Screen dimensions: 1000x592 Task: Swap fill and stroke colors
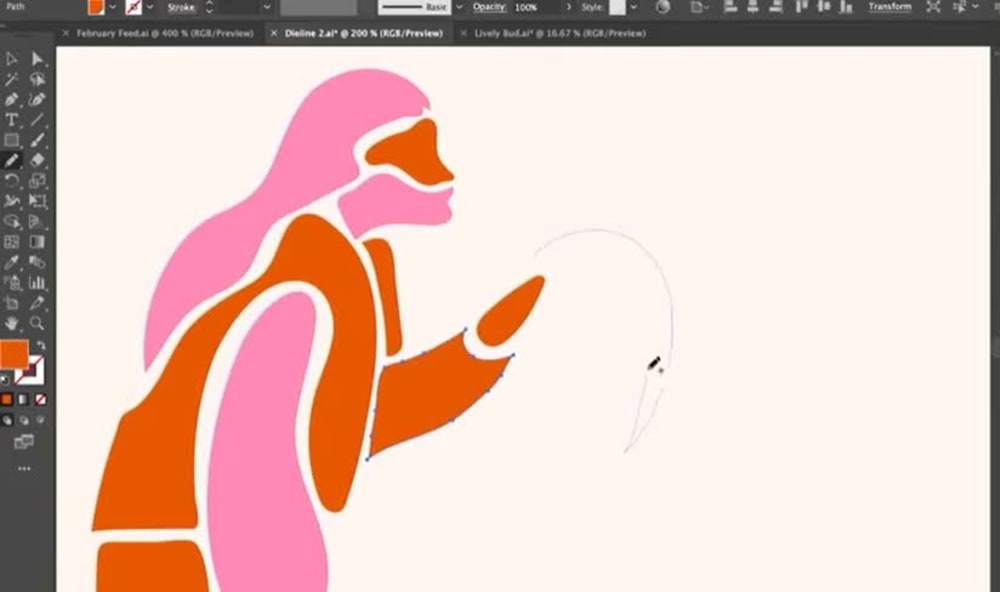(41, 345)
